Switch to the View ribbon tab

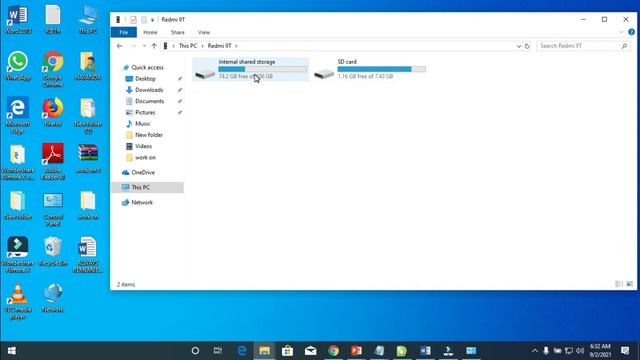pos(204,32)
